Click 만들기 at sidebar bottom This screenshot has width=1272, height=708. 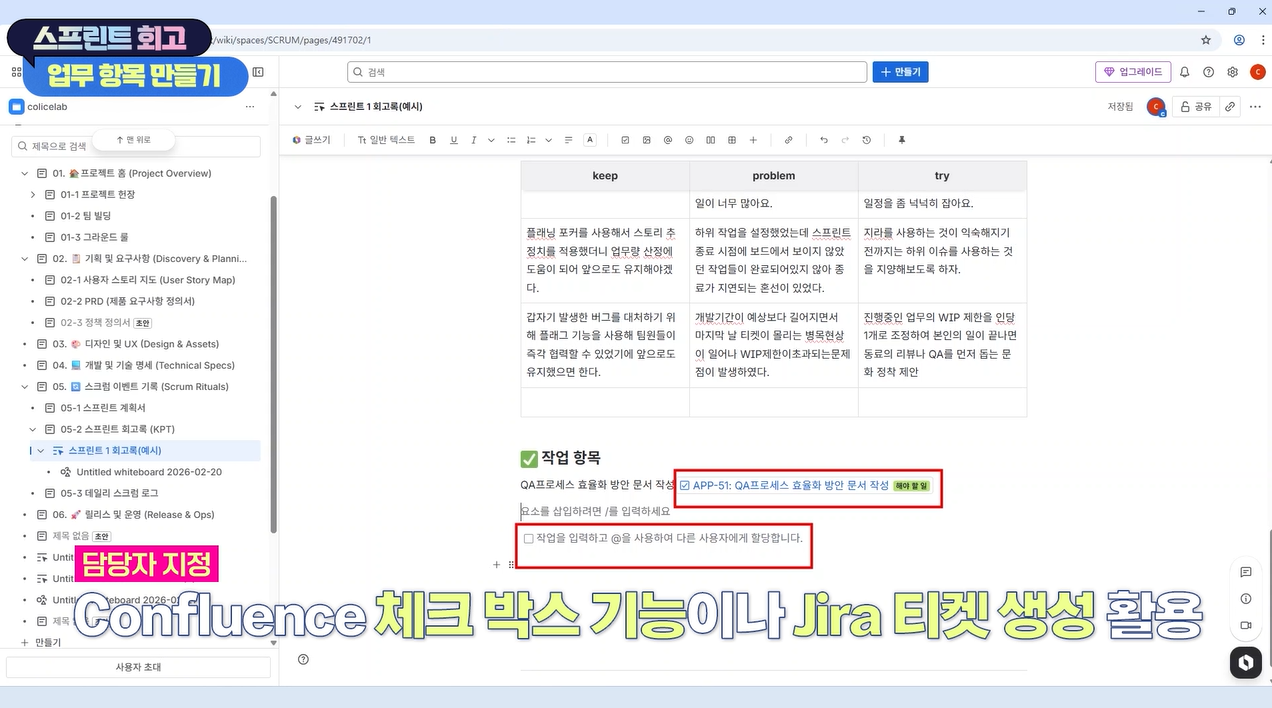(41, 642)
